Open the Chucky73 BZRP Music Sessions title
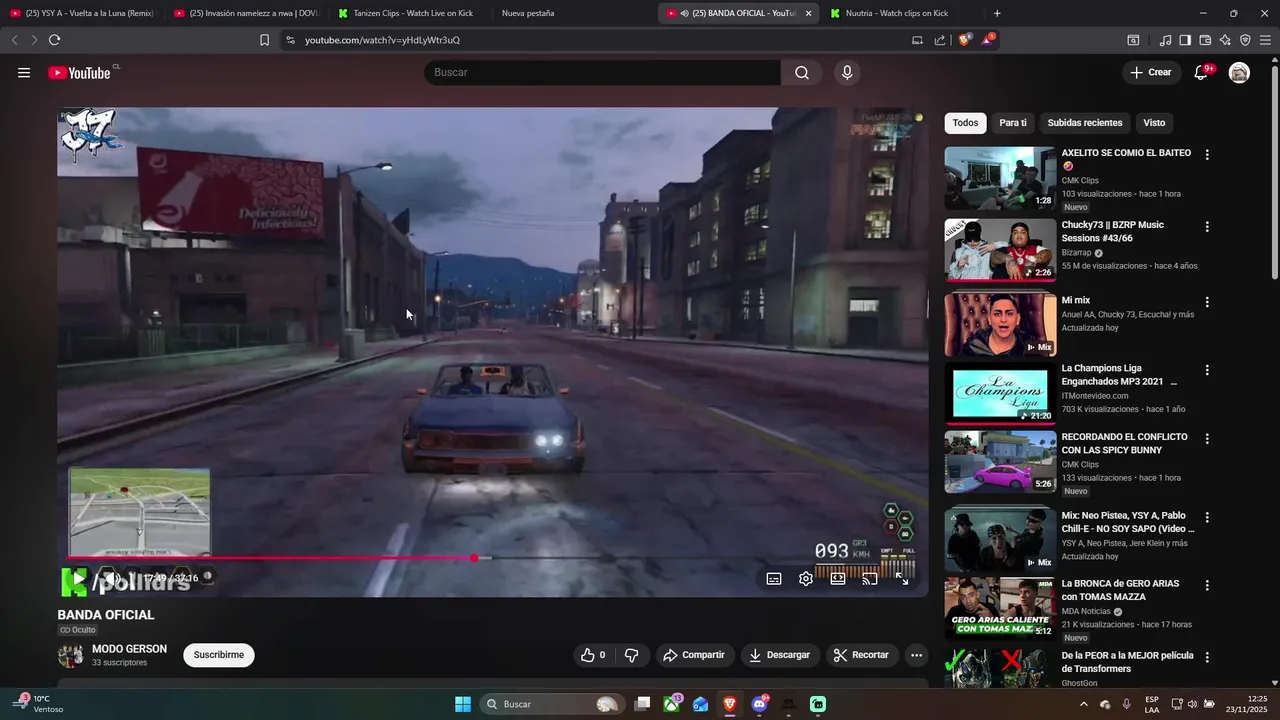The image size is (1280, 720). (1112, 232)
